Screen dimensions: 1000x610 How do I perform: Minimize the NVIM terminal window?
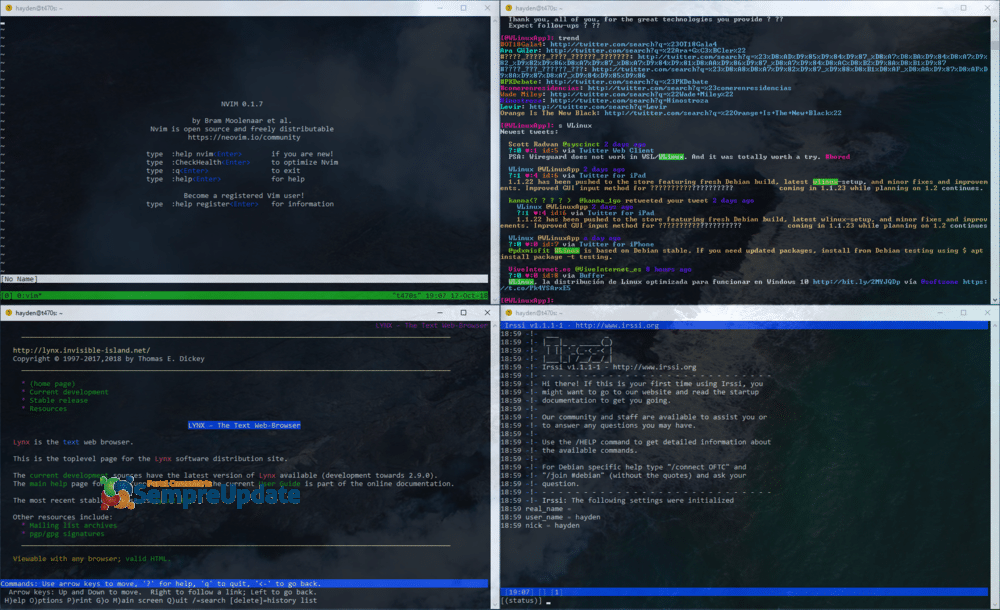click(439, 8)
